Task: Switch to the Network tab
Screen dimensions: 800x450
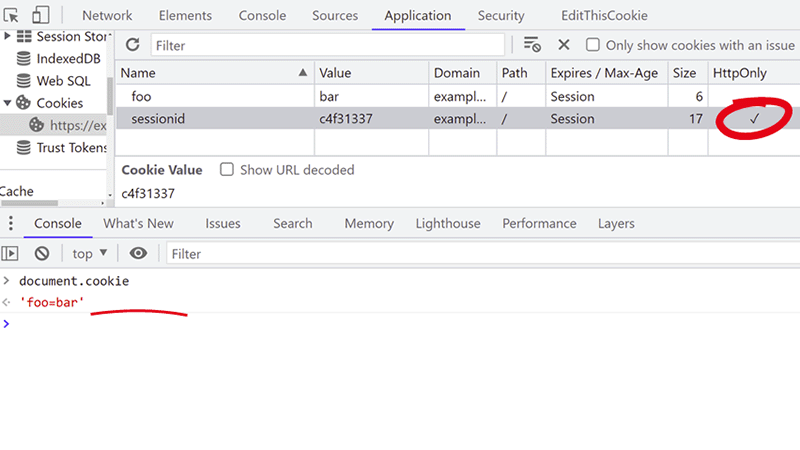Action: pos(107,15)
